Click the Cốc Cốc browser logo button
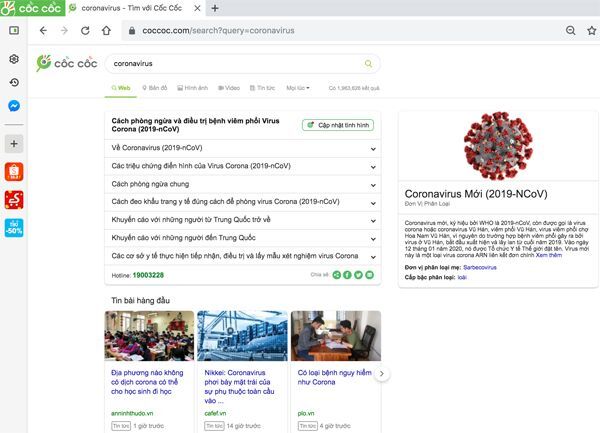 point(32,8)
